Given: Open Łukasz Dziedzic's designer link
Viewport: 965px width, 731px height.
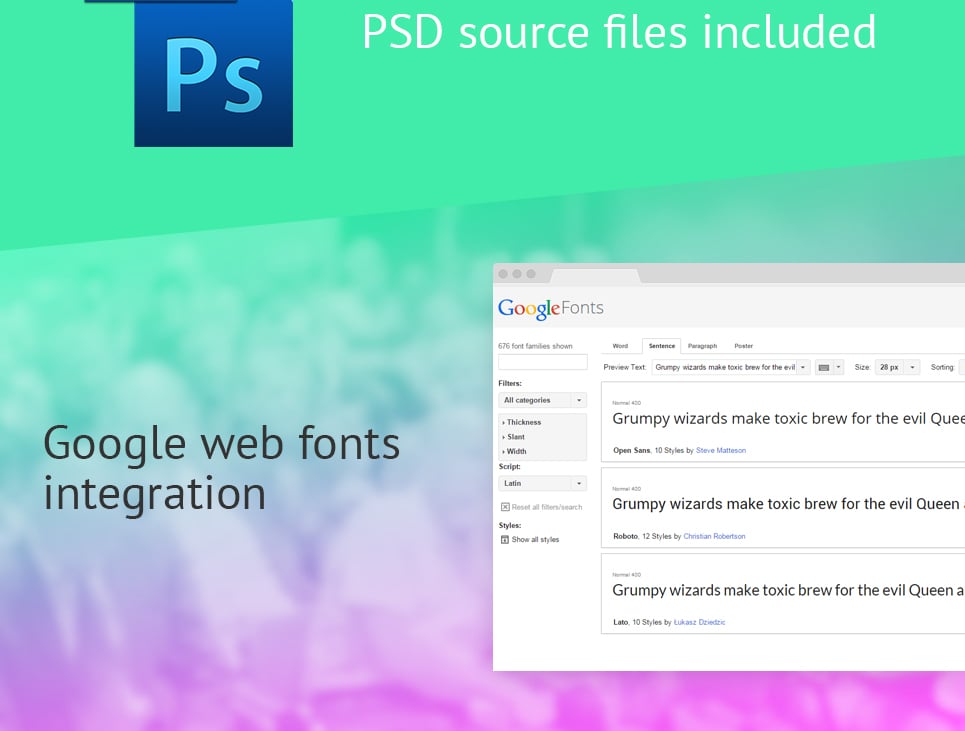Looking at the screenshot, I should pyautogui.click(x=699, y=622).
